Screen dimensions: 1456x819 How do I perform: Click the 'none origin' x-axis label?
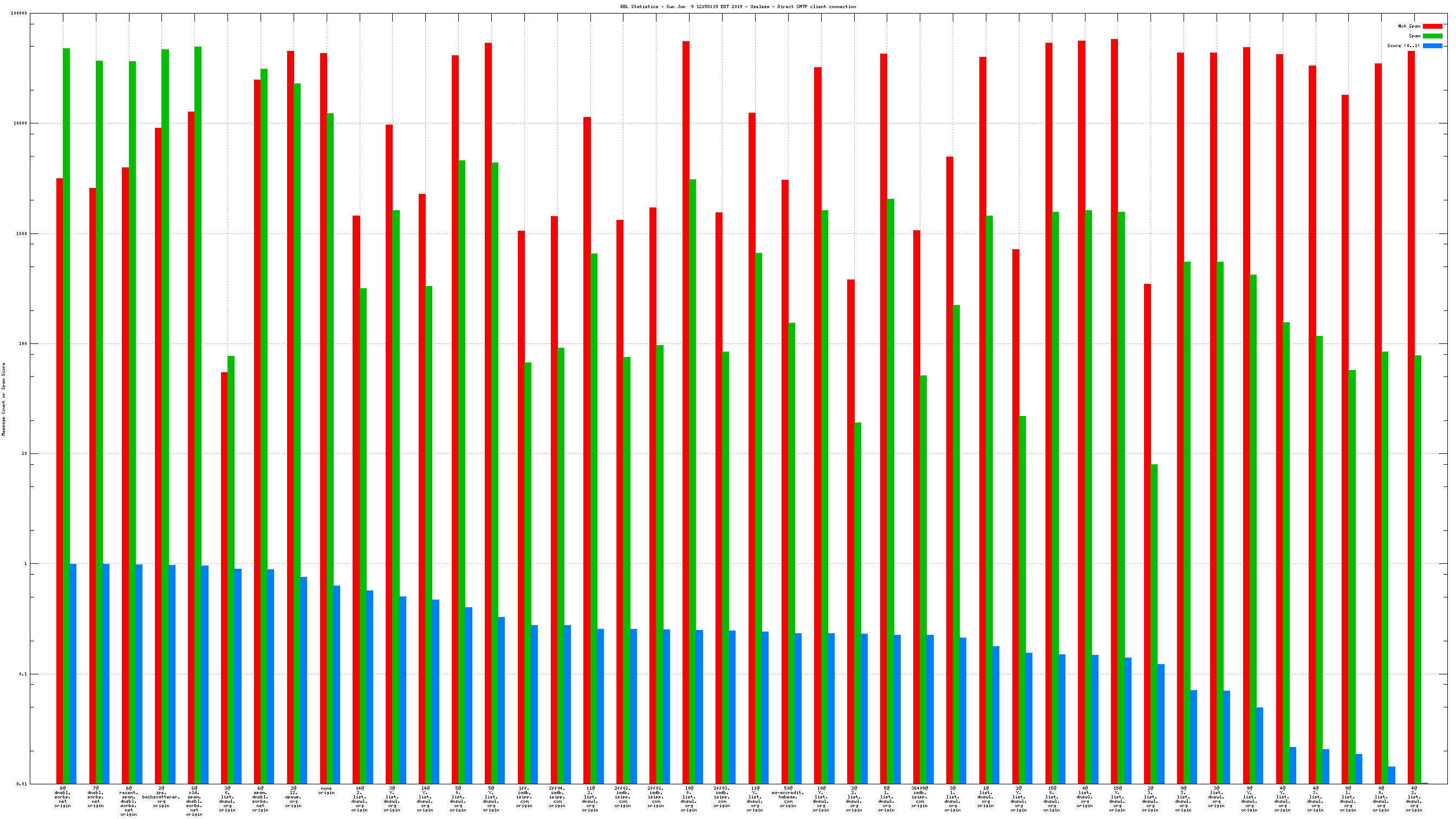[326, 790]
